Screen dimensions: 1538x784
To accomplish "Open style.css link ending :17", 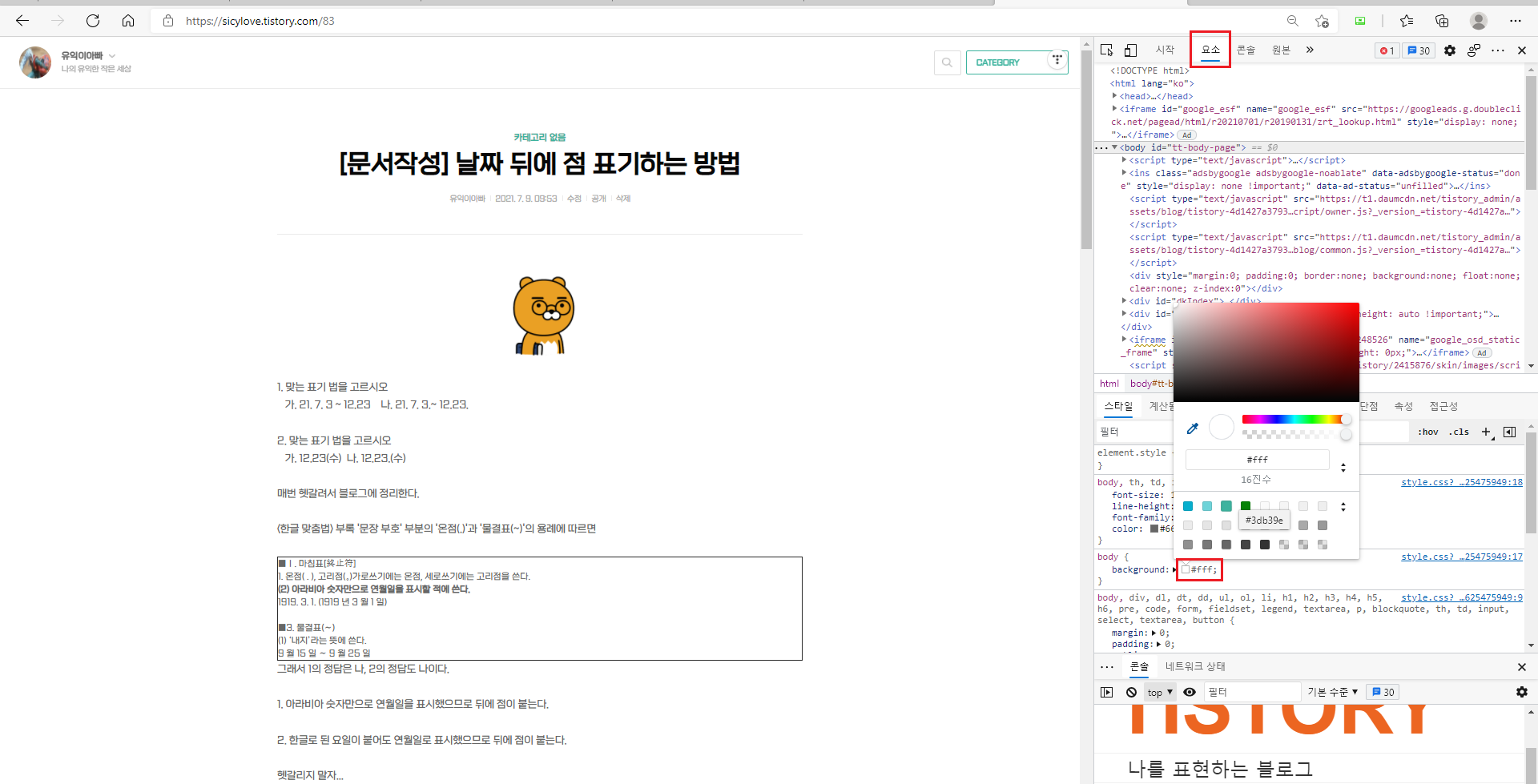I will coord(1462,557).
